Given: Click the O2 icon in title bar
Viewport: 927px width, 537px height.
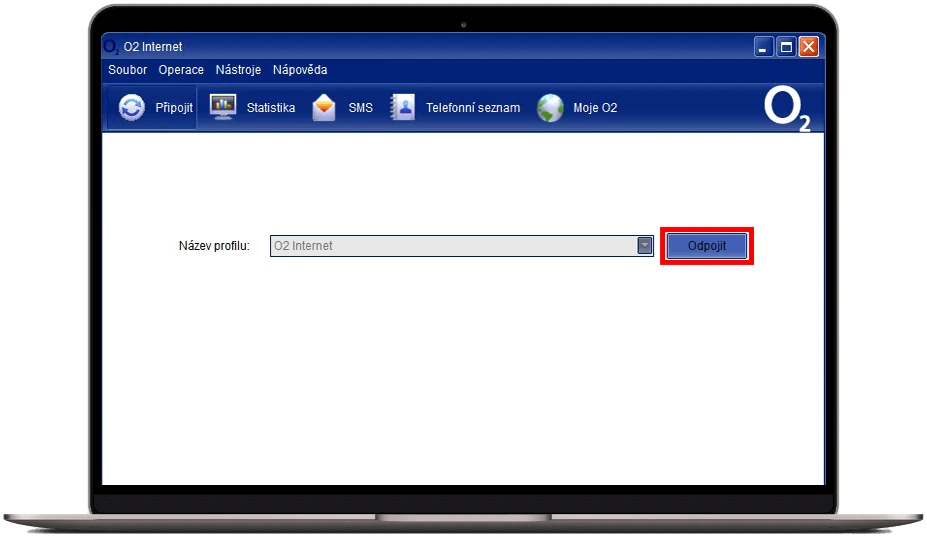Looking at the screenshot, I should pos(112,47).
